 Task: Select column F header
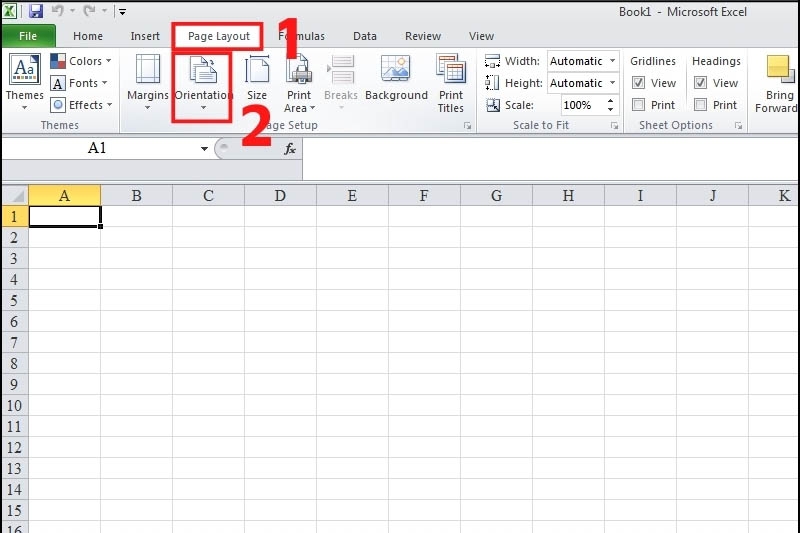424,196
